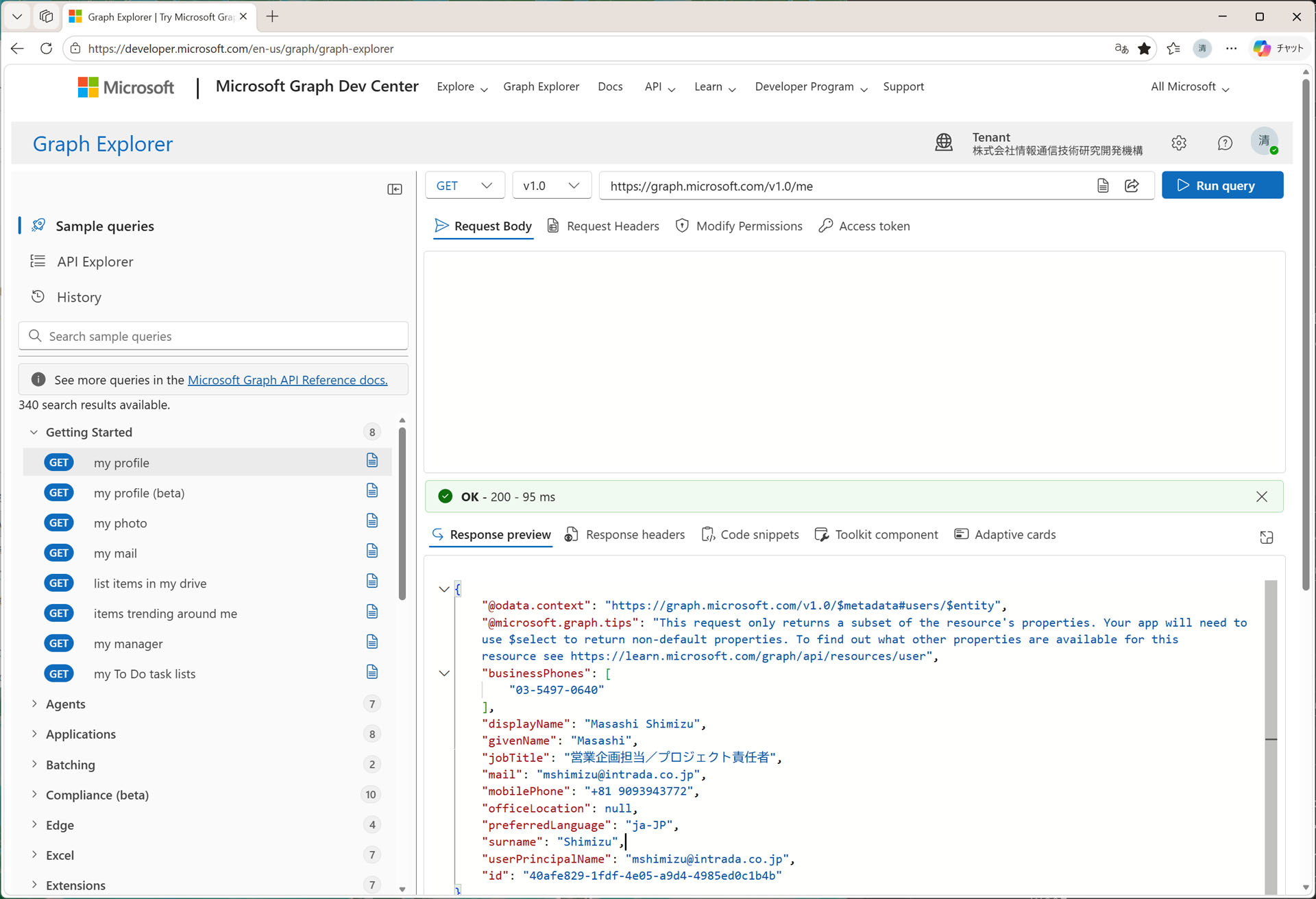
Task: Switch to the Response headers tab
Action: point(624,535)
